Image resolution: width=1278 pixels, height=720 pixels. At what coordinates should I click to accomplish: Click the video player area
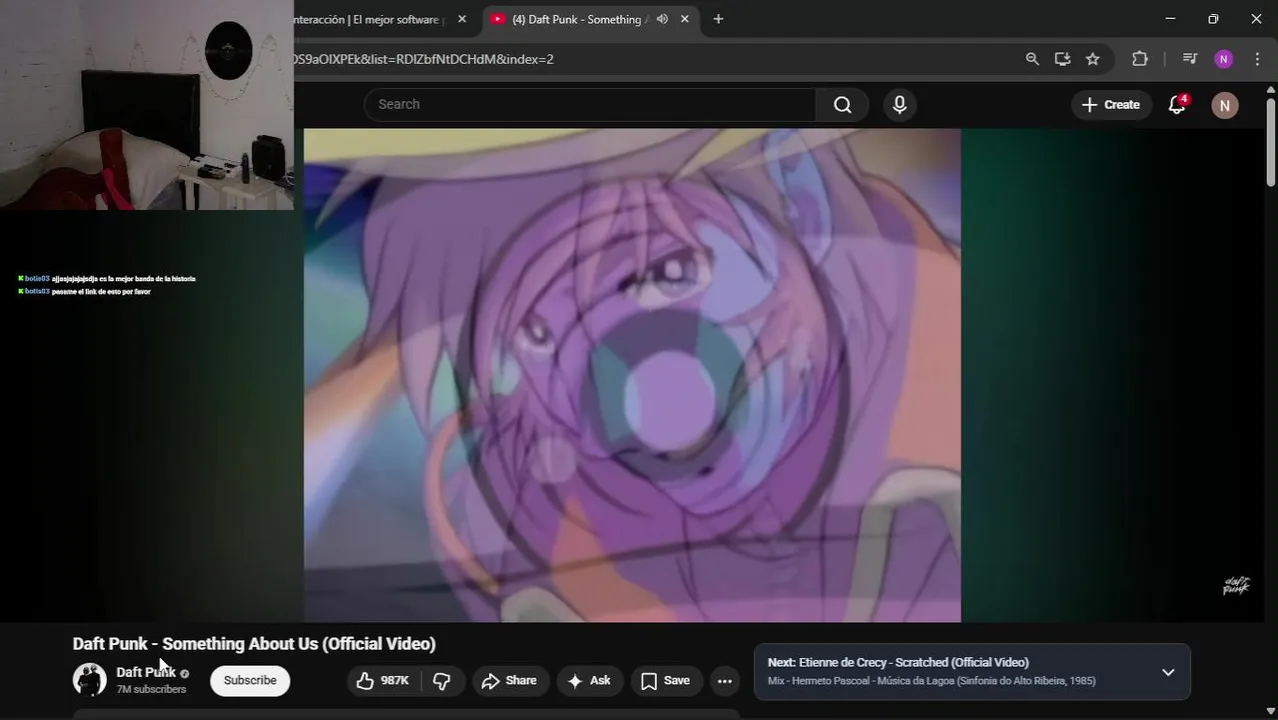coord(632,375)
